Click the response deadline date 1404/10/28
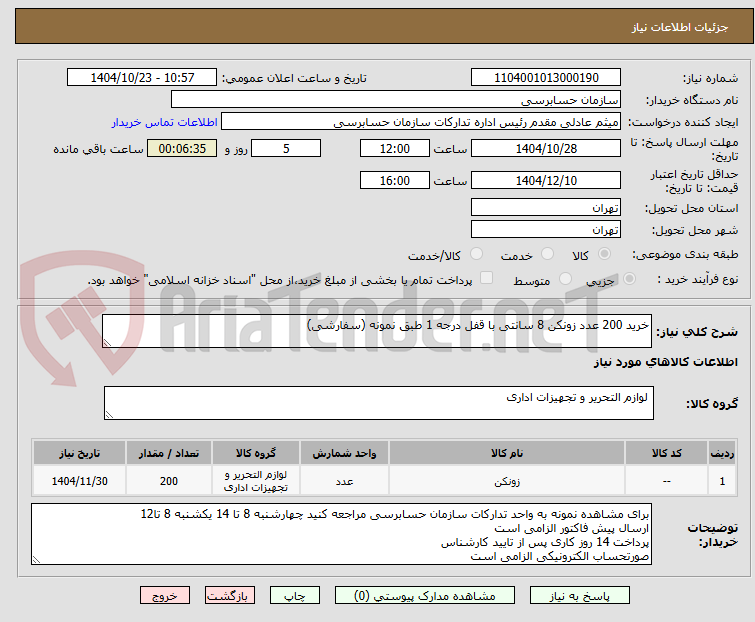Viewport: 755px width, 622px height. pos(546,148)
